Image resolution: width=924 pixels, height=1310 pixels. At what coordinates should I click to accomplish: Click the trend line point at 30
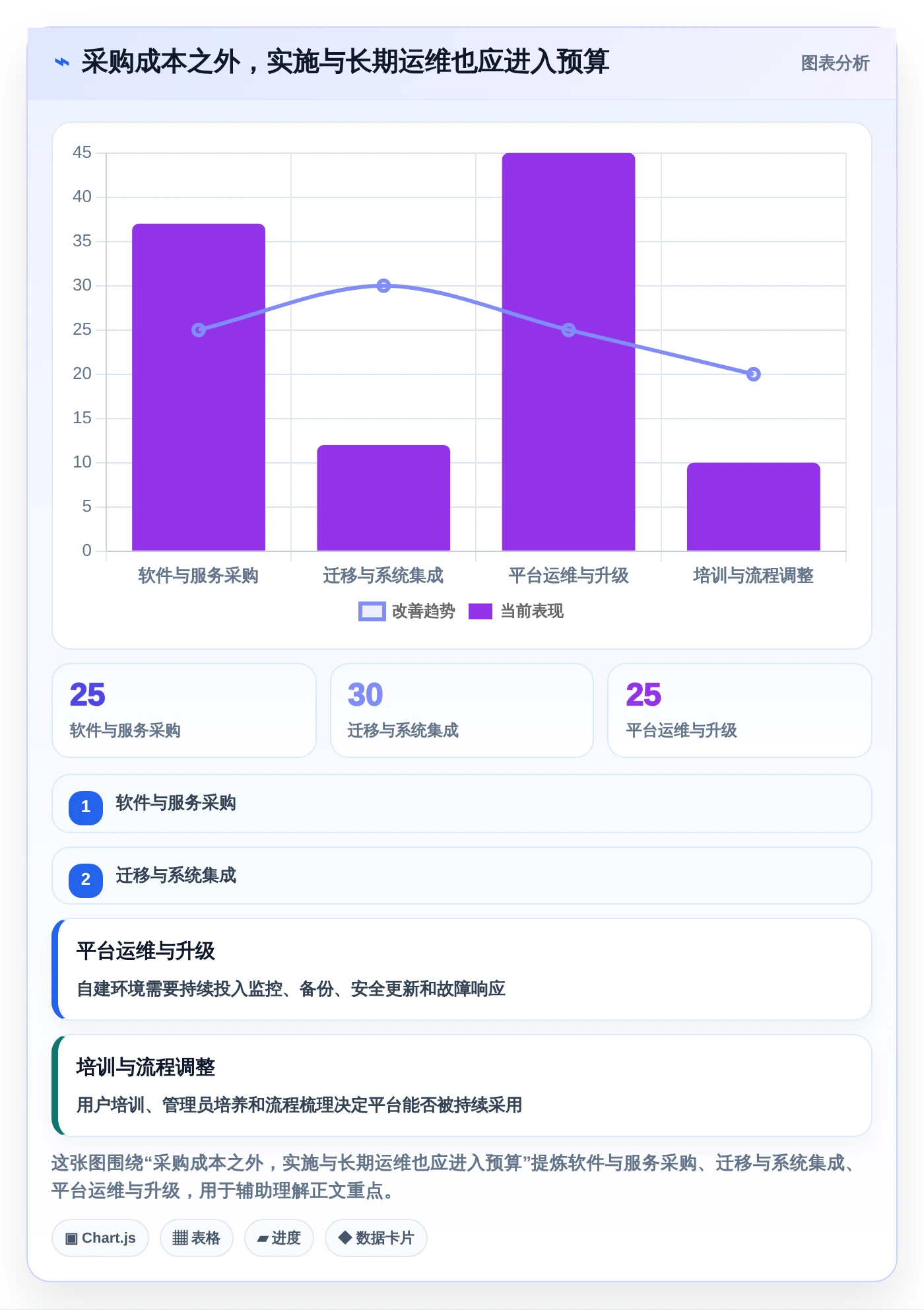pyautogui.click(x=383, y=286)
